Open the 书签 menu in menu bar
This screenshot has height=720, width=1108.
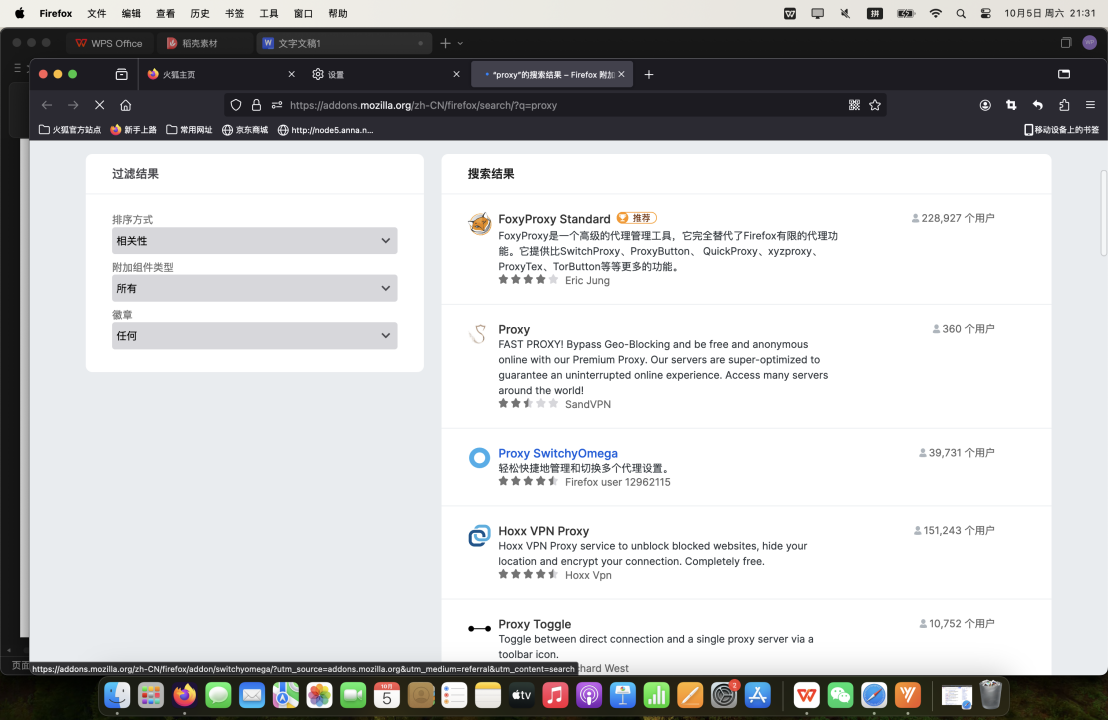pos(234,13)
